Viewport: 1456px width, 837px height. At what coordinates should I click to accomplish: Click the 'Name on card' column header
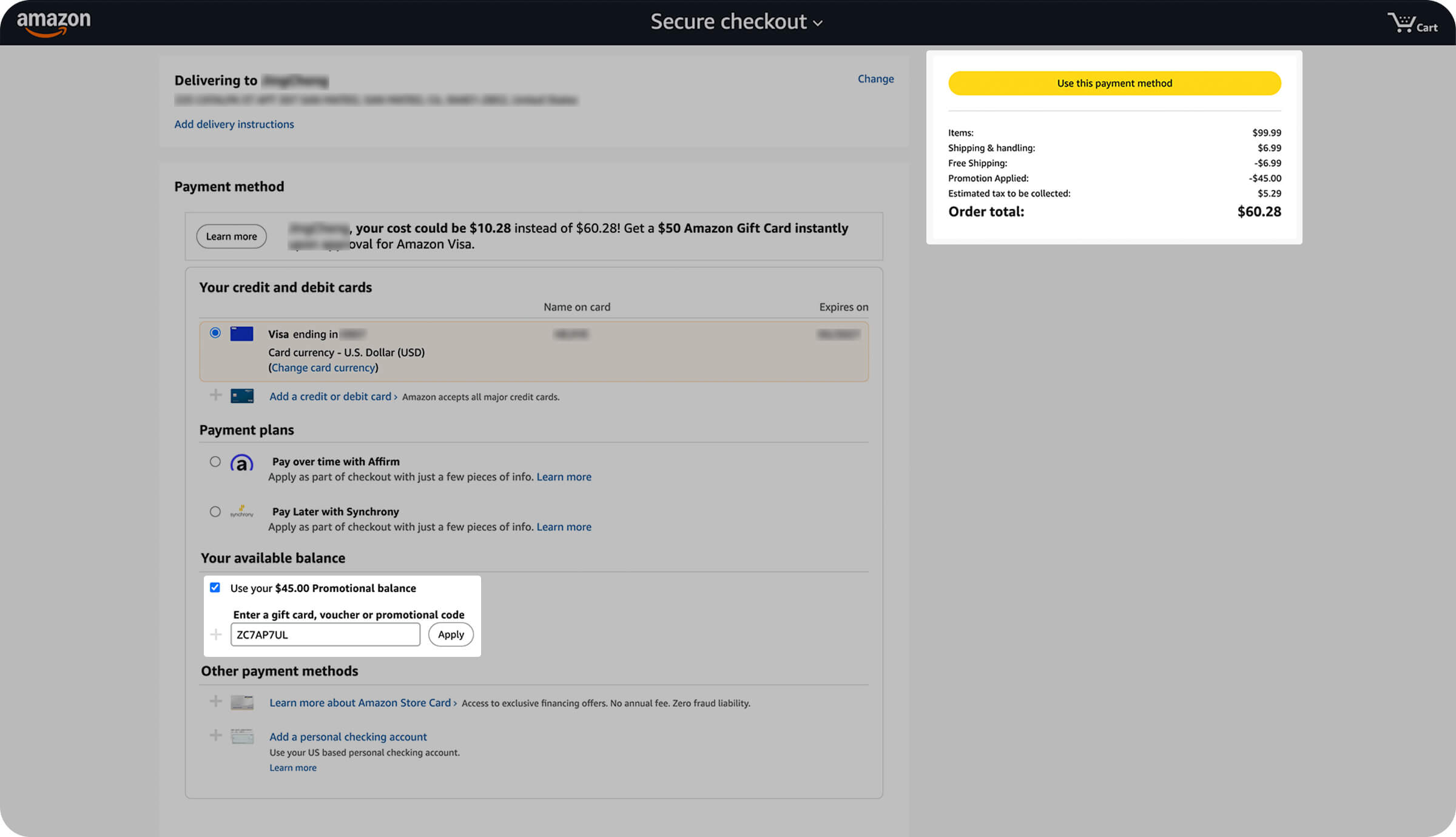[577, 307]
